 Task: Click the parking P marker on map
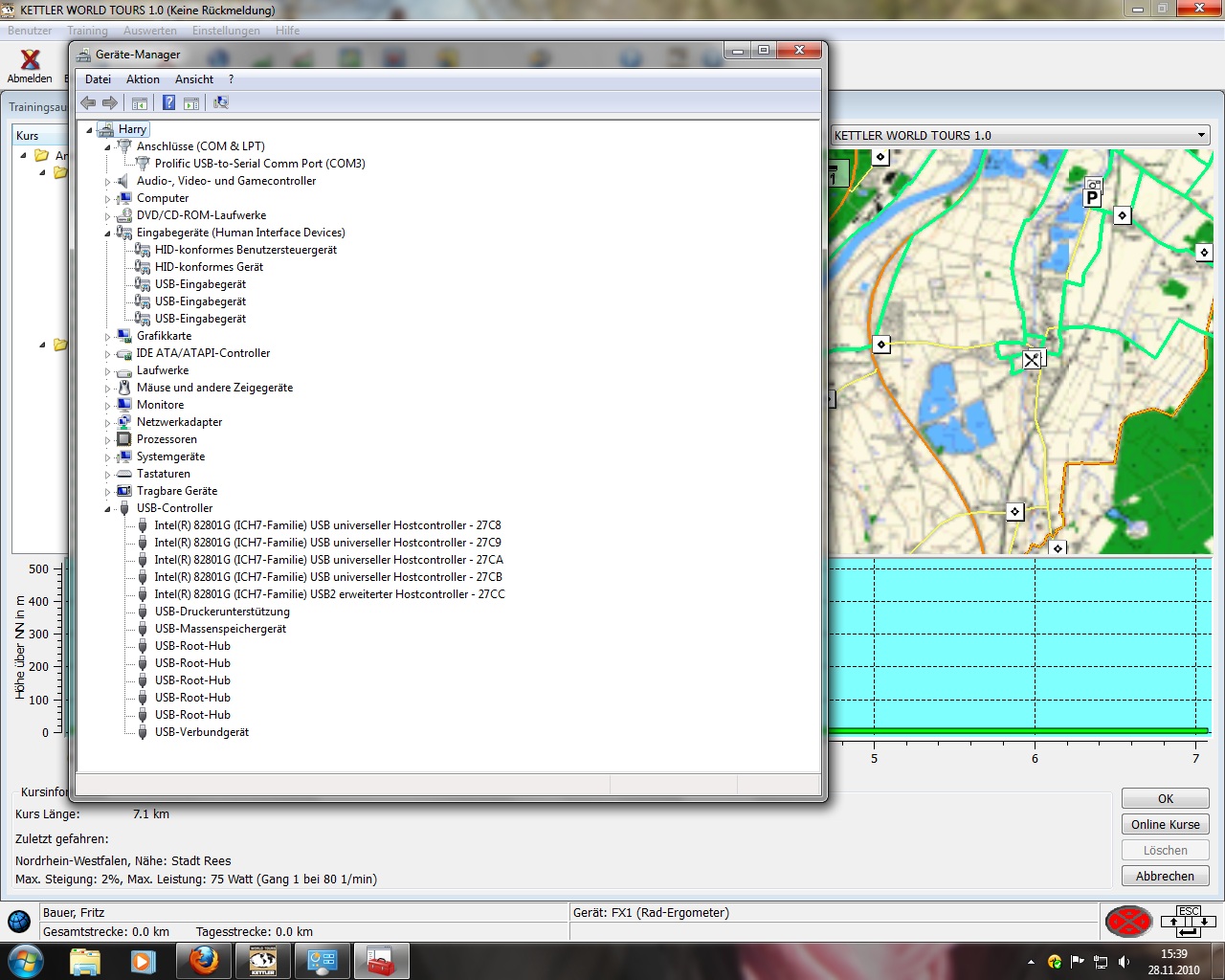1092,197
